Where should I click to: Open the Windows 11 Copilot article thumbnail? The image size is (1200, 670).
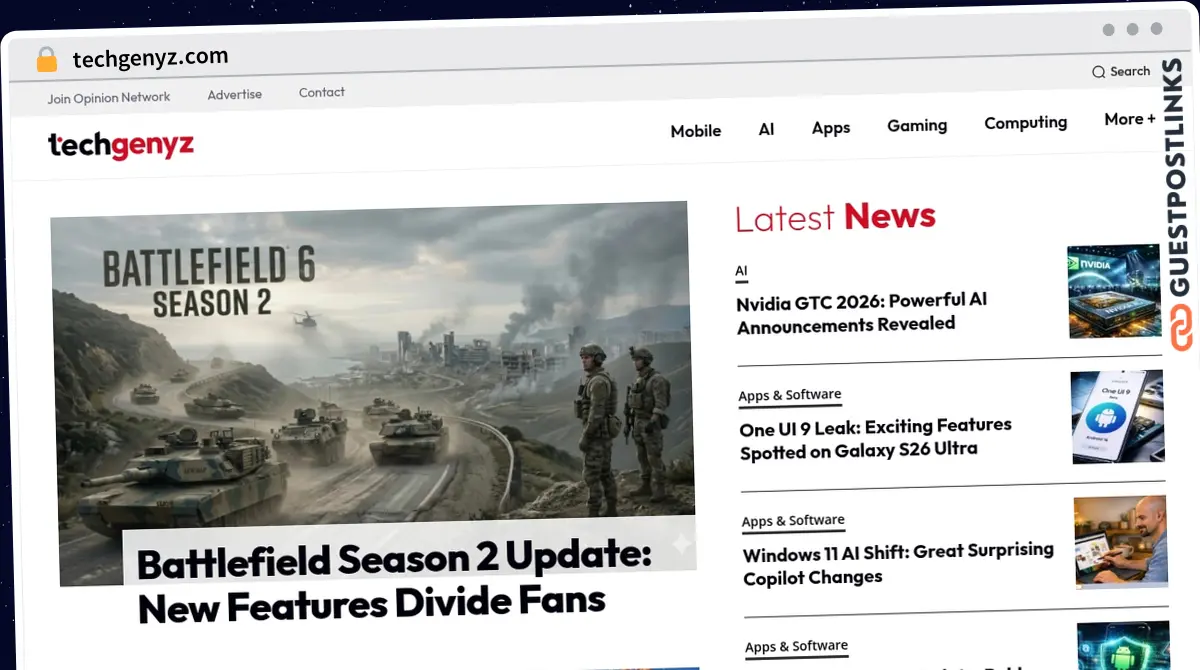tap(1120, 542)
